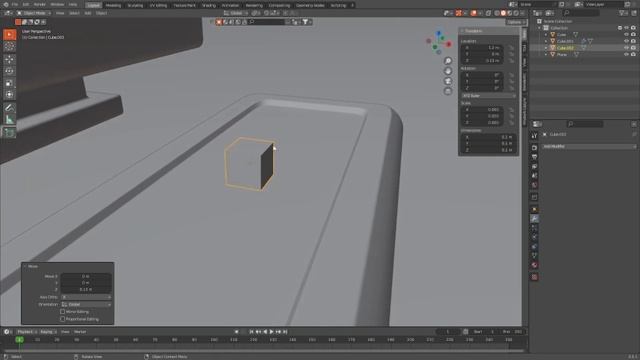
Task: Select the Cursor tool in toolbar
Action: [9, 47]
